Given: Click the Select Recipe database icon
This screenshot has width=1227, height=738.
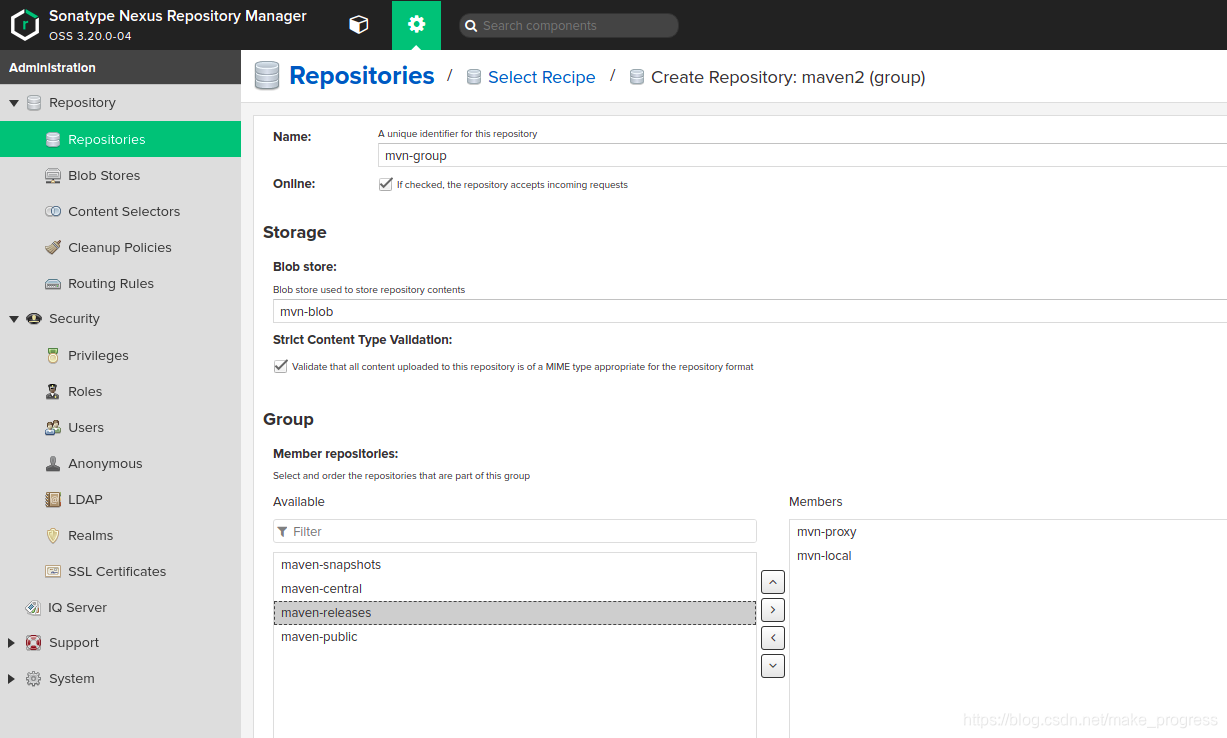Looking at the screenshot, I should [474, 77].
